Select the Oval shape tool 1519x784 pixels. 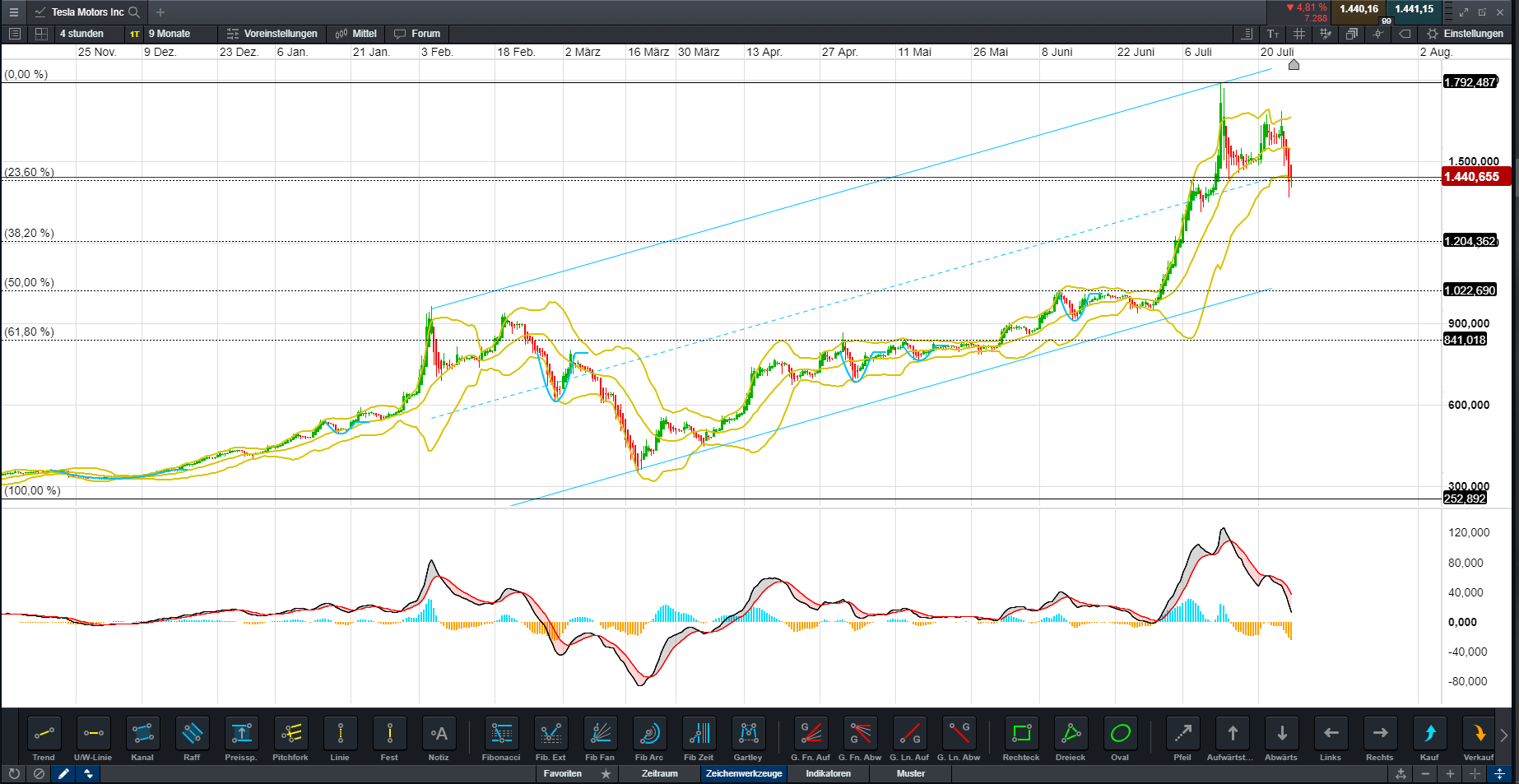pyautogui.click(x=1120, y=734)
